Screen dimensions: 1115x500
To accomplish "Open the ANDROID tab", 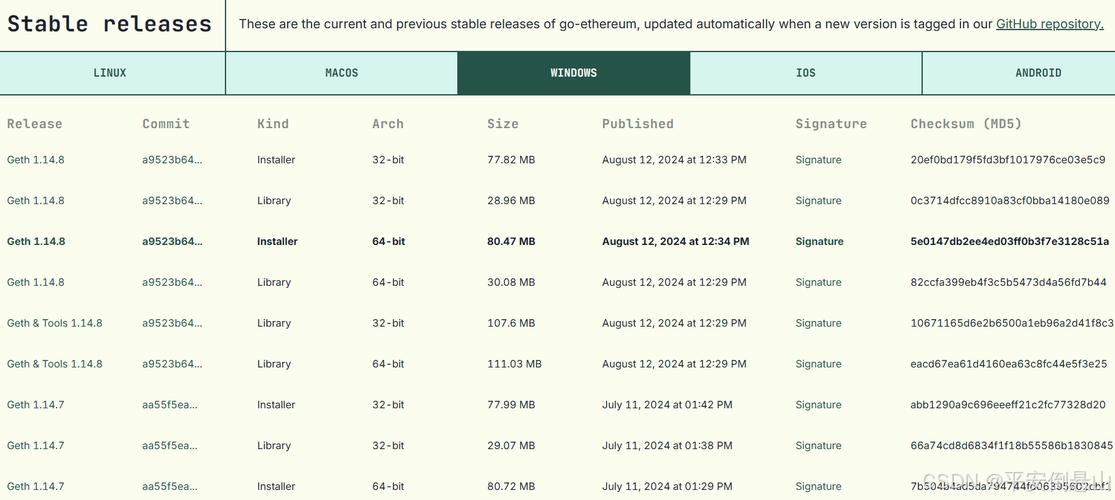I will 1038,73.
